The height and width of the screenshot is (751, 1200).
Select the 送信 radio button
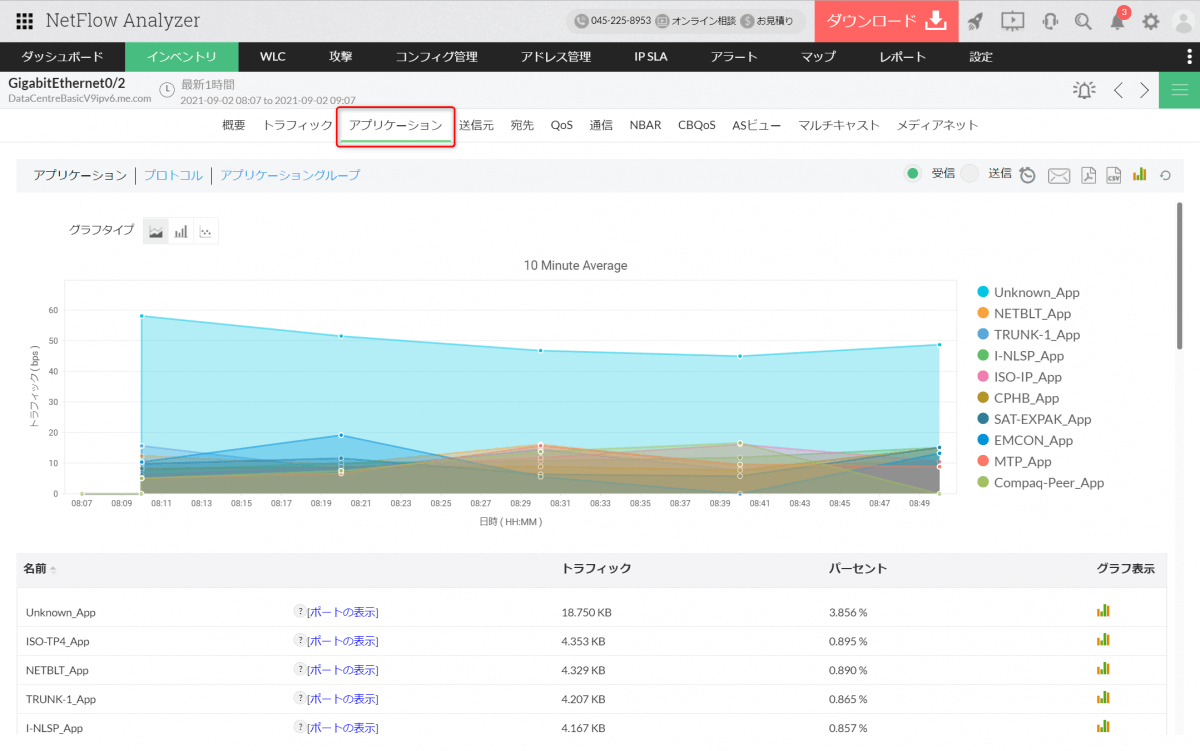(x=969, y=174)
